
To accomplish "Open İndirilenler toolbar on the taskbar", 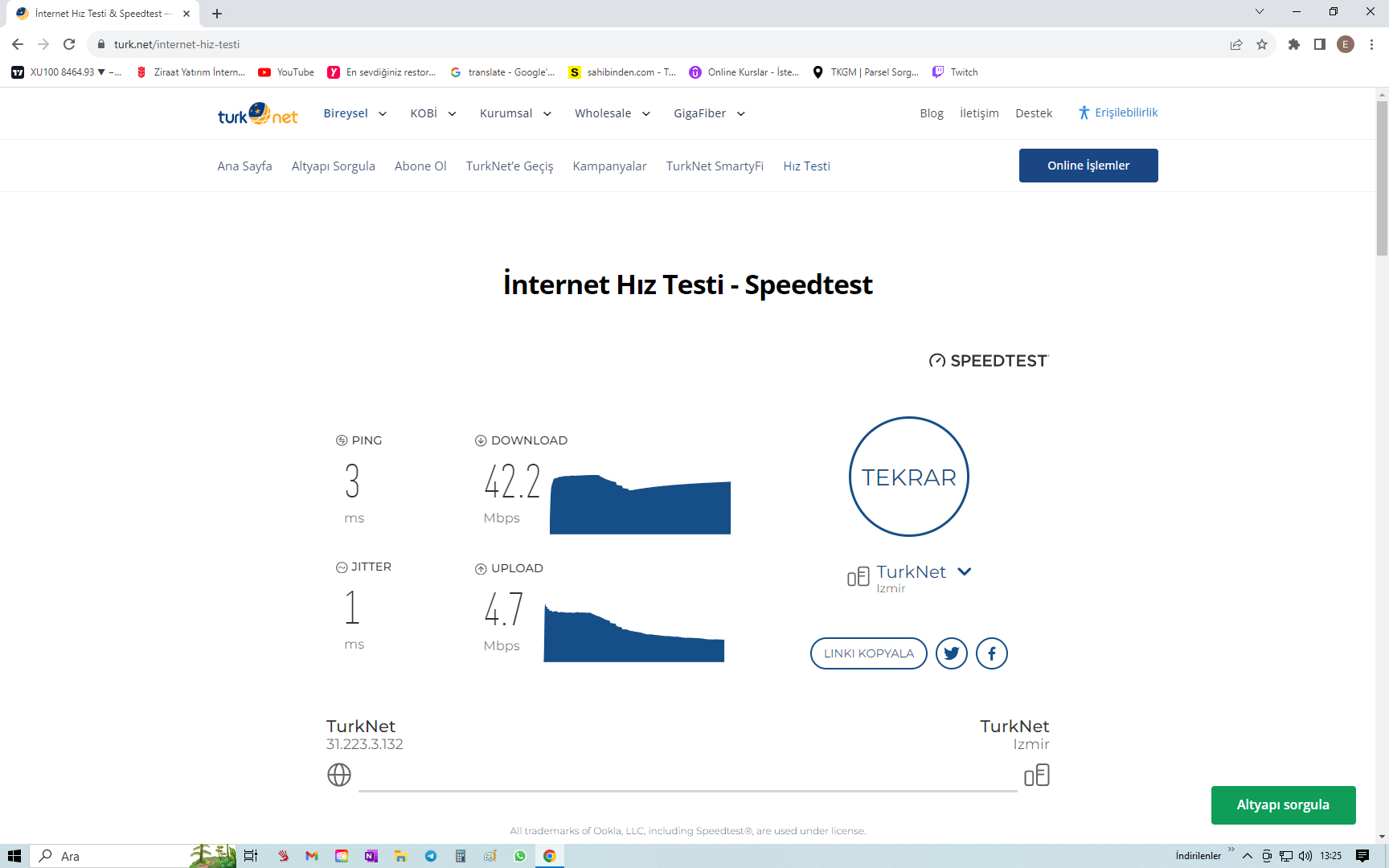I will pyautogui.click(x=1198, y=856).
